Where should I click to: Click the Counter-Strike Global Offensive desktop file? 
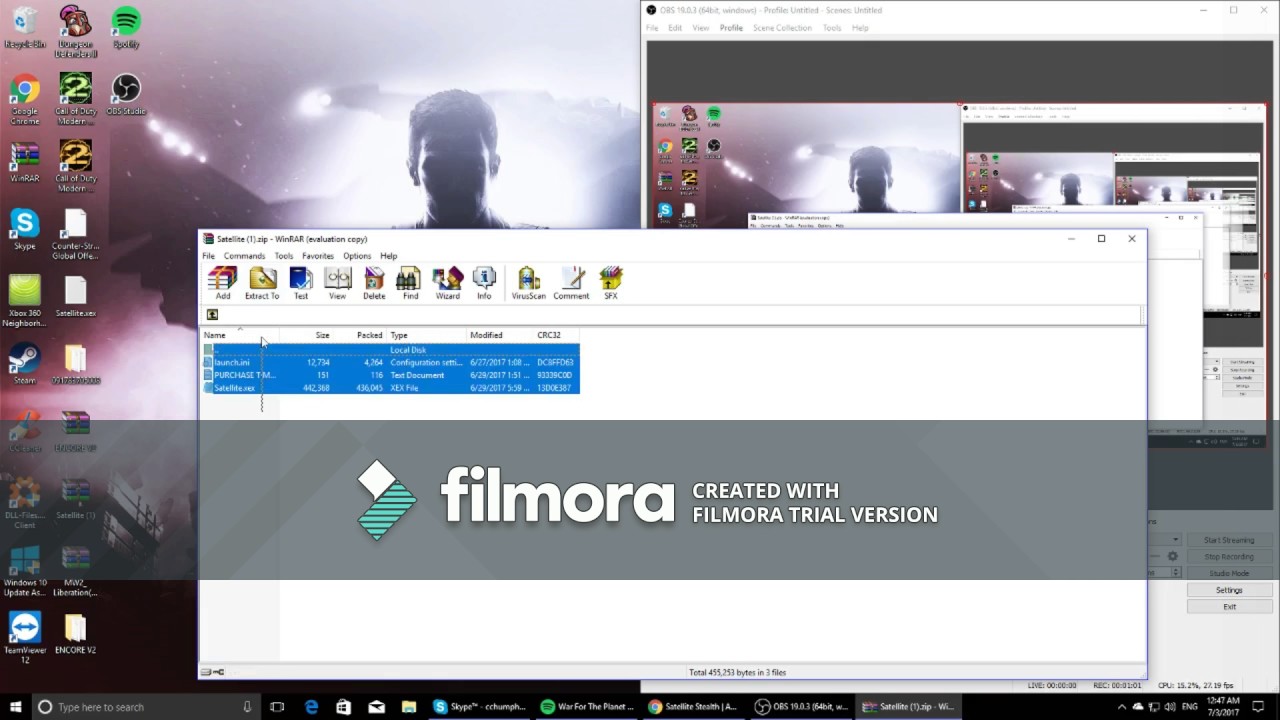[x=75, y=235]
